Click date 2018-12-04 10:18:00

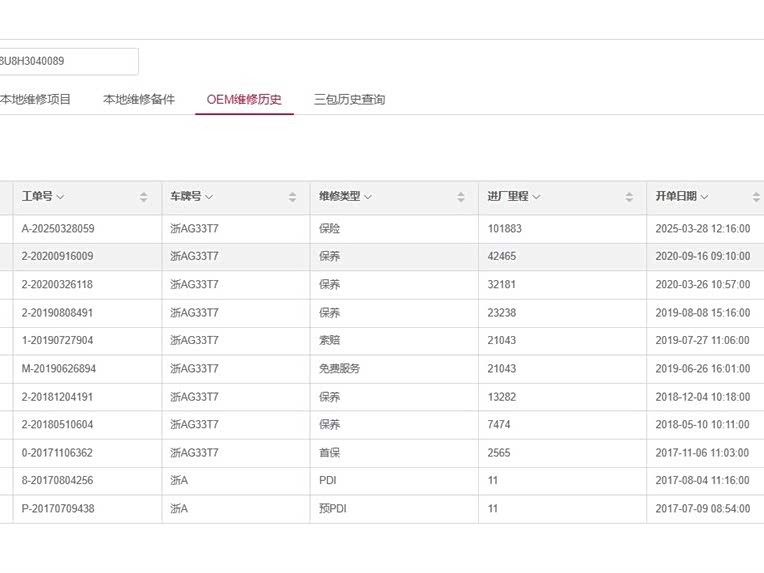[x=703, y=397]
